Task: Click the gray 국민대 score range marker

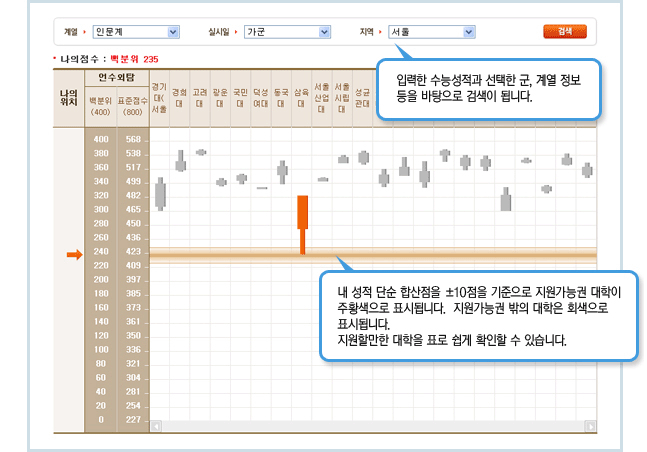Action: tap(241, 178)
